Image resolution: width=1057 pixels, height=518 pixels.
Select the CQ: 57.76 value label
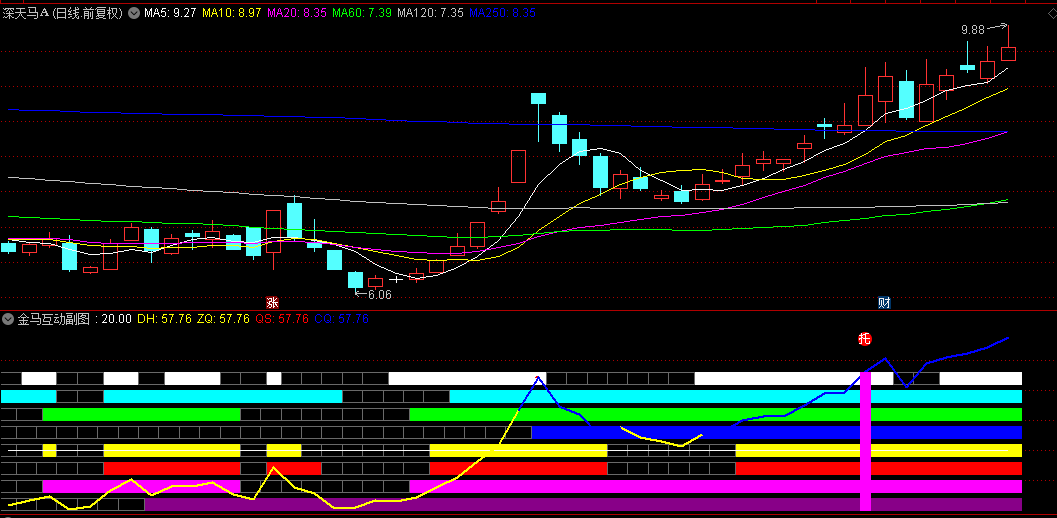coord(342,319)
